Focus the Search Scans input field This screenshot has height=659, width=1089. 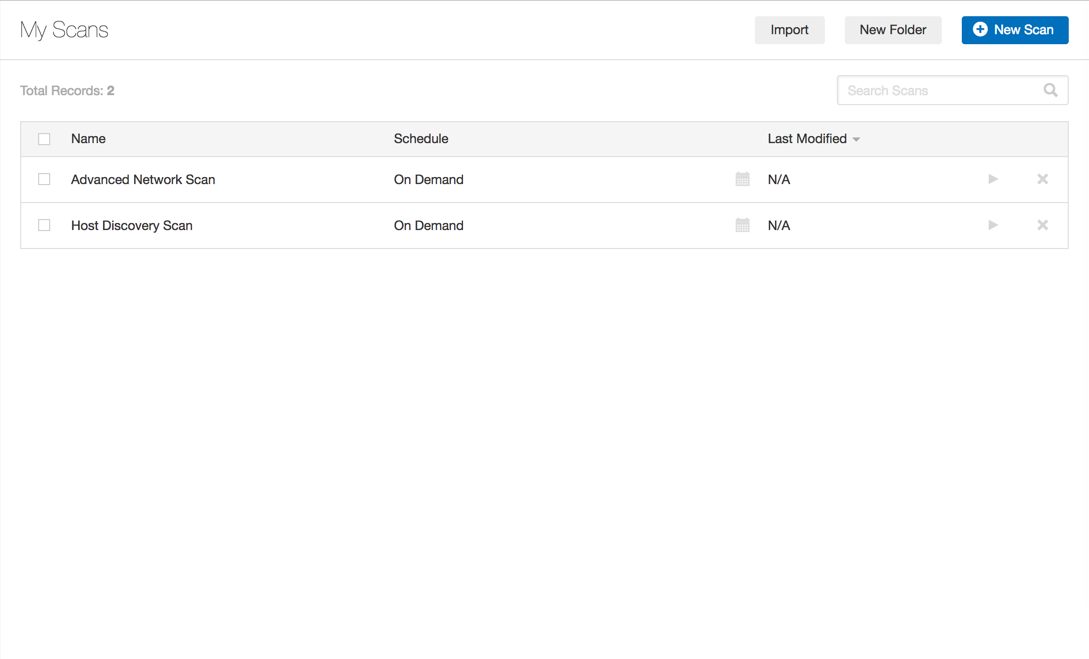click(938, 91)
